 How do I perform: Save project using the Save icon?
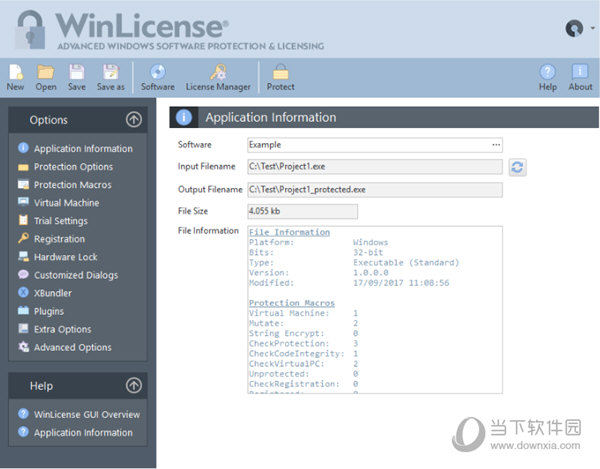click(x=77, y=77)
